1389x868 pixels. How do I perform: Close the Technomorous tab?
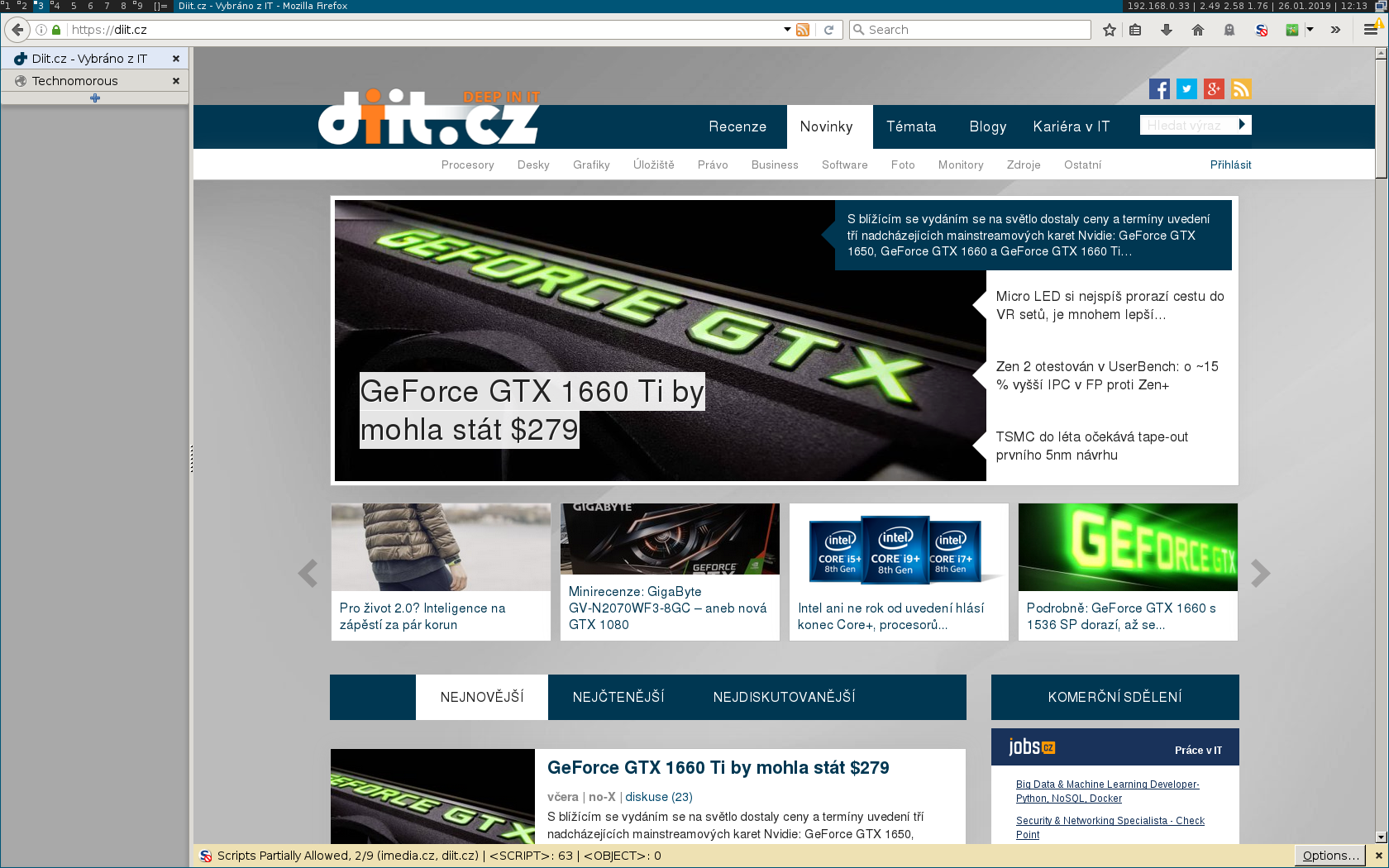(x=175, y=81)
